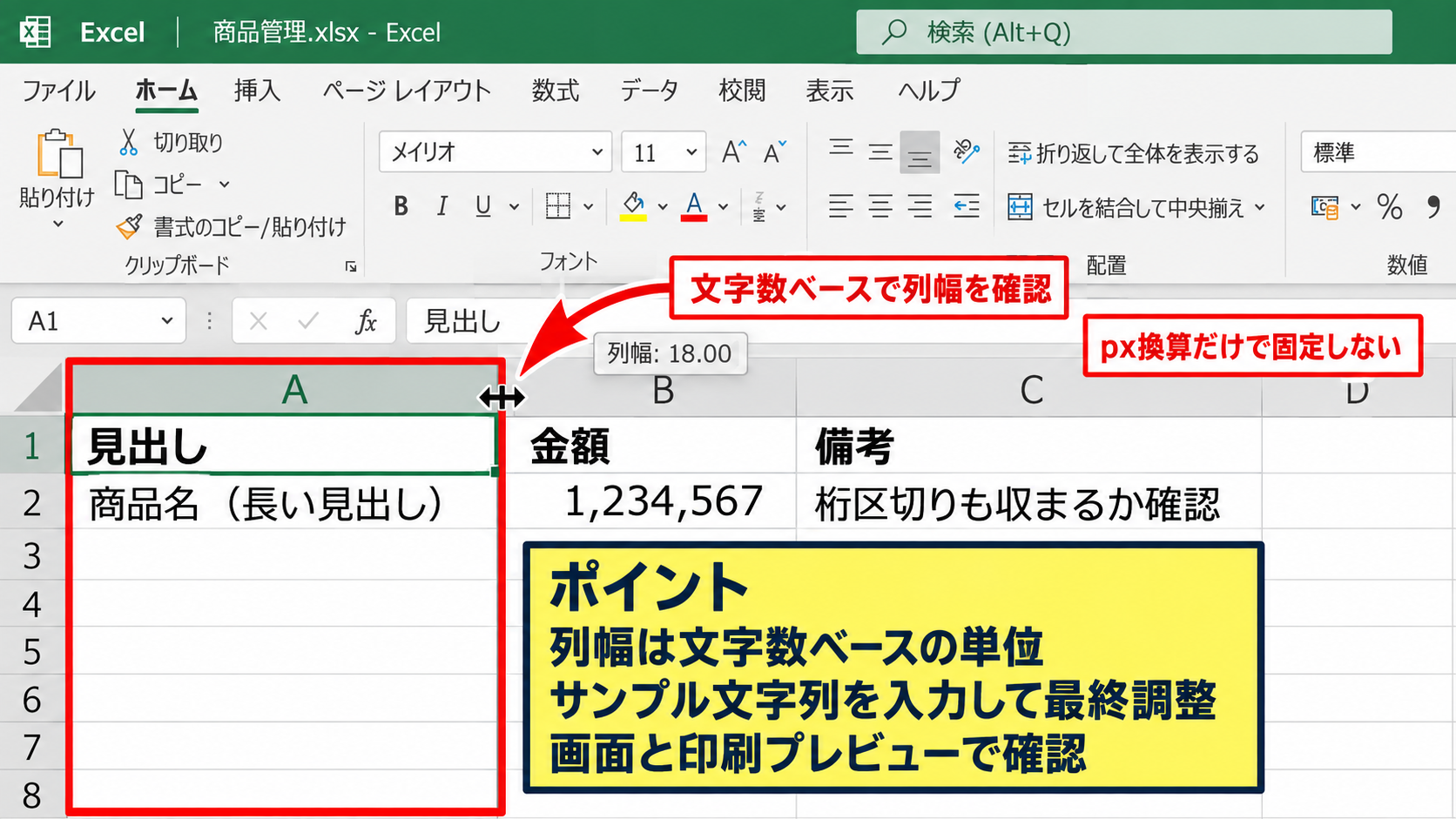Viewport: 1456px width, 819px height.
Task: Click the insert function fx icon
Action: [x=366, y=321]
